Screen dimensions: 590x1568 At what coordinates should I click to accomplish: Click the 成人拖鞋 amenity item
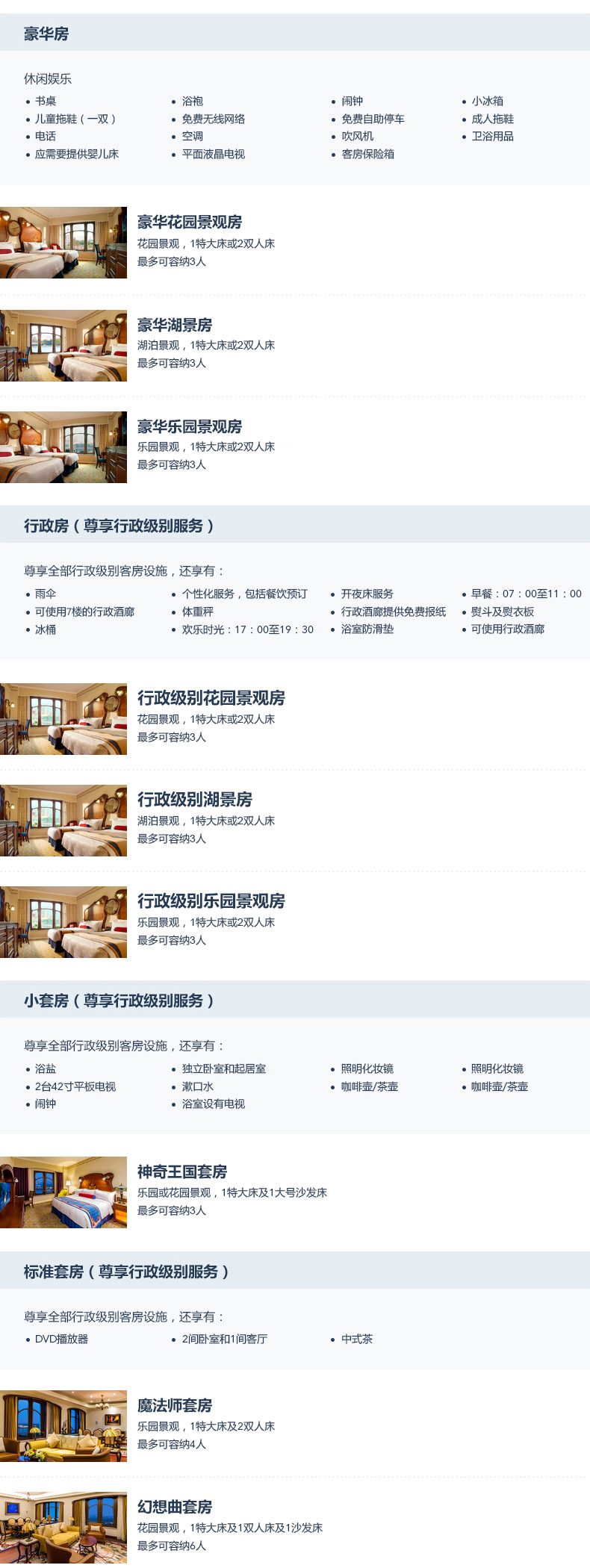[x=493, y=119]
